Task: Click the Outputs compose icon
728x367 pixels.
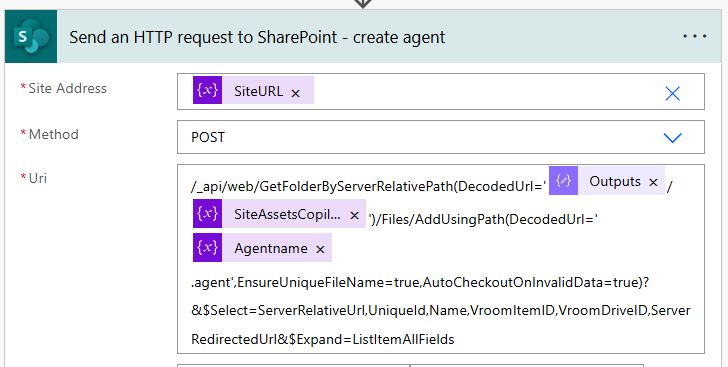Action: [x=563, y=180]
